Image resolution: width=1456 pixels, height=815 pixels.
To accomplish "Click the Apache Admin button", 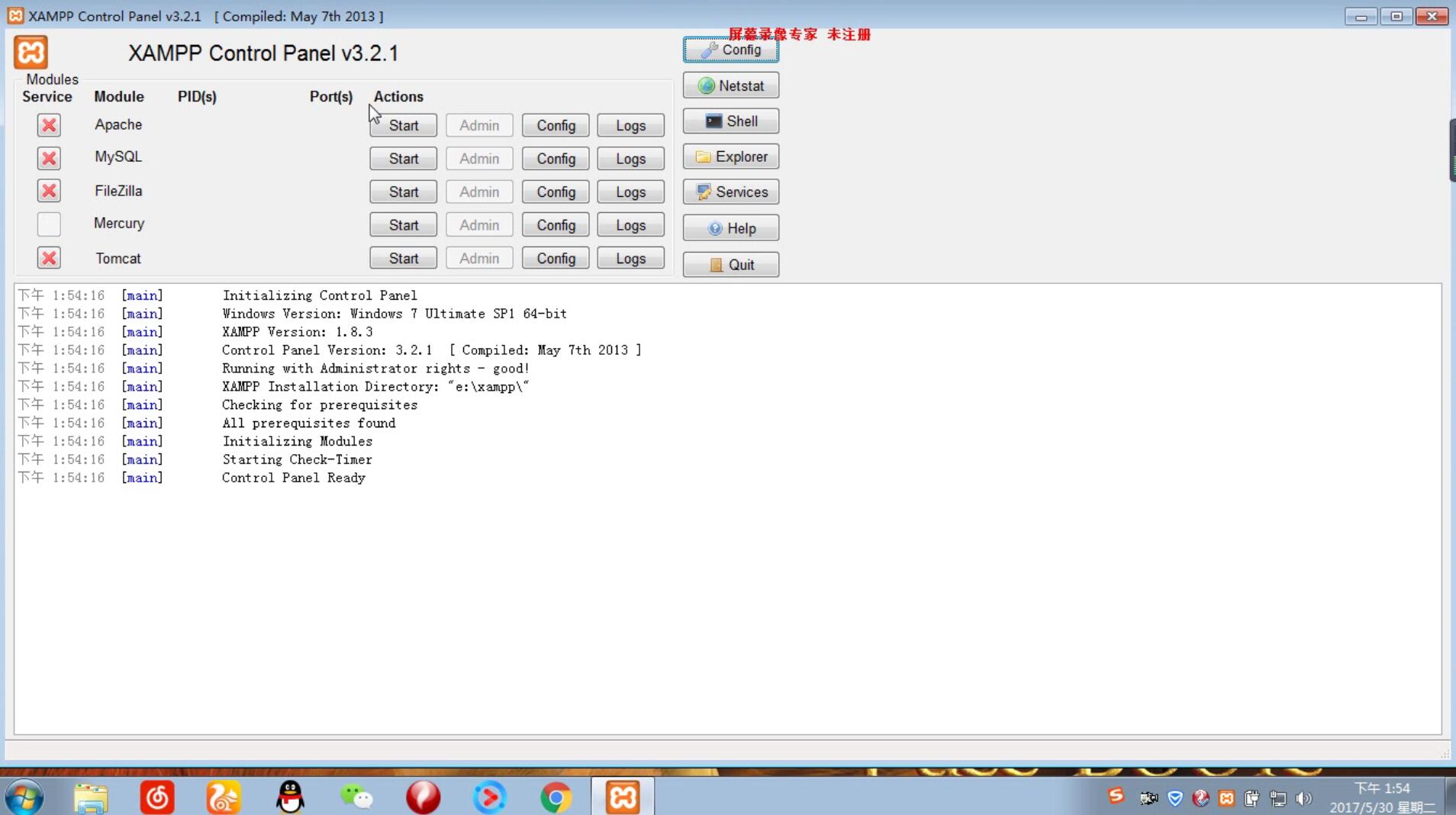I will [479, 125].
